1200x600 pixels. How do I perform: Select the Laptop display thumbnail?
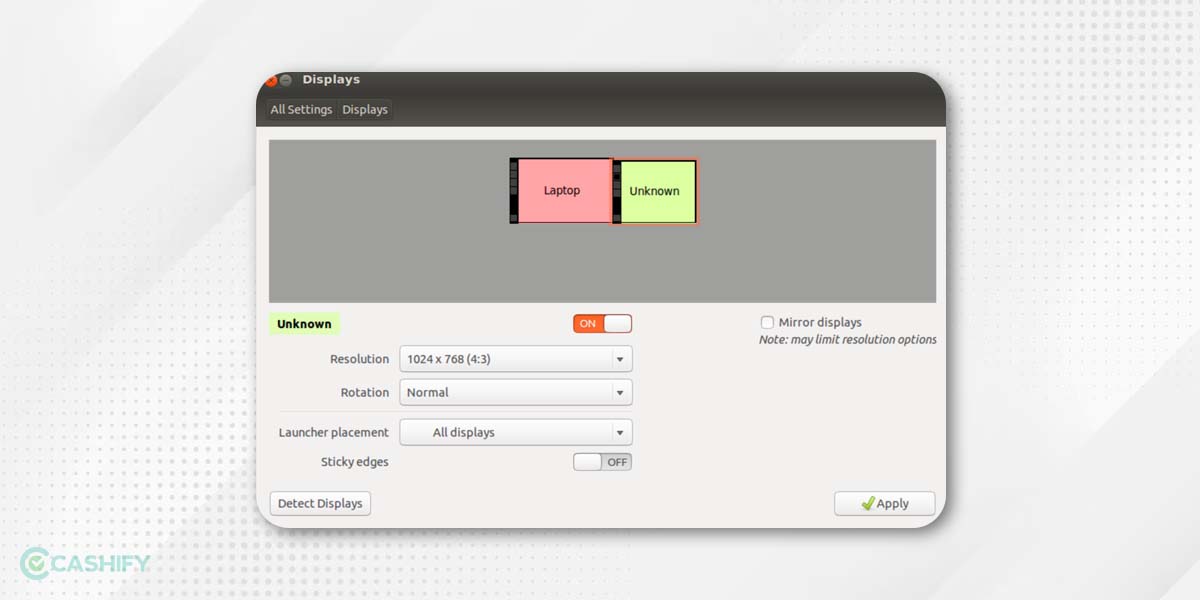(x=562, y=190)
